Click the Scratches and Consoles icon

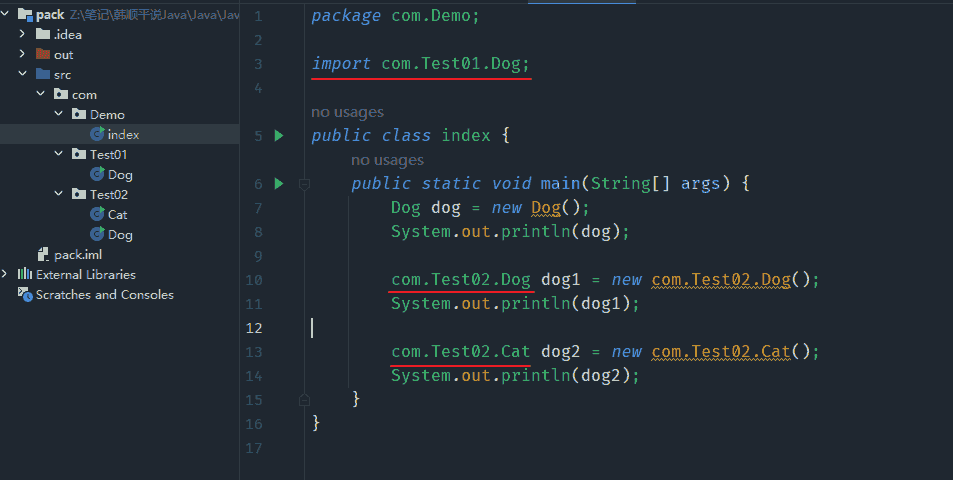25,295
